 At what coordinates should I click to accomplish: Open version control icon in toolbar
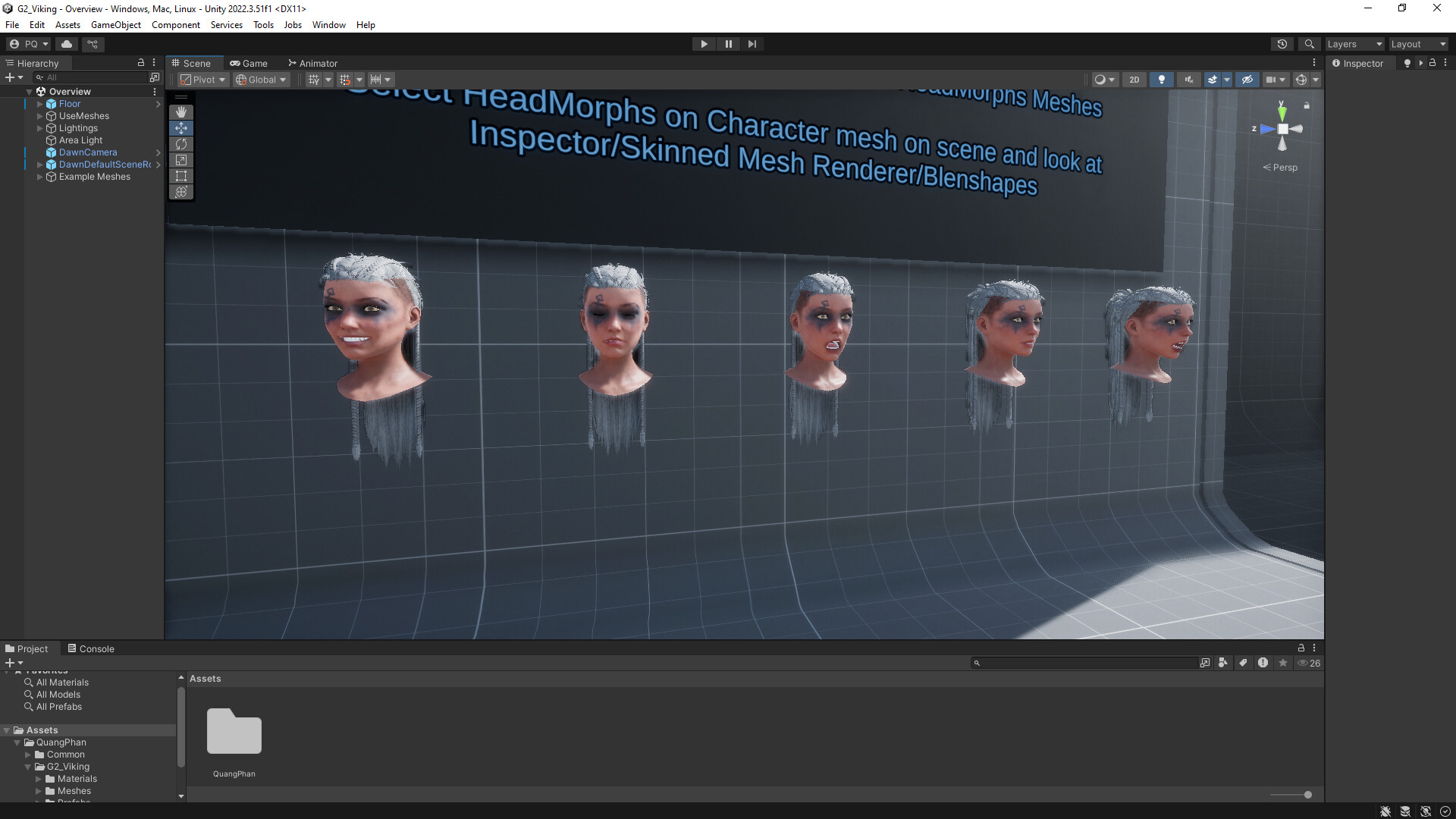pos(93,44)
